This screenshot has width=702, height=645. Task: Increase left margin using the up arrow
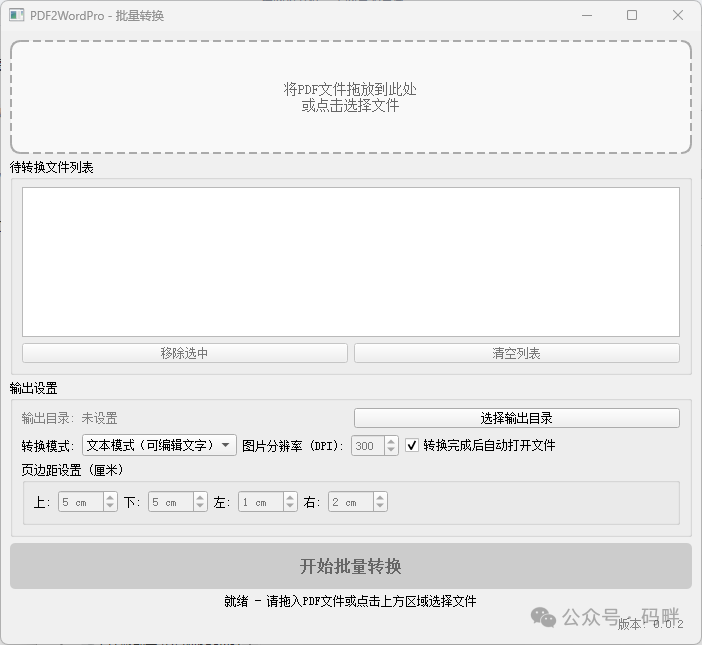coord(290,498)
